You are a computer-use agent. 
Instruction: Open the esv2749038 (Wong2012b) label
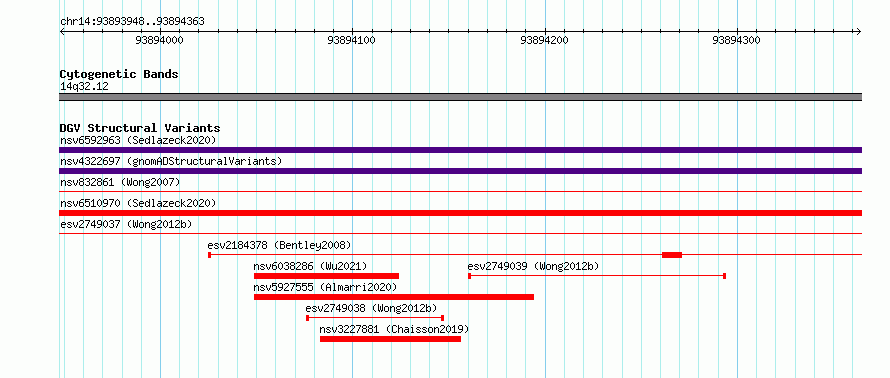click(371, 308)
